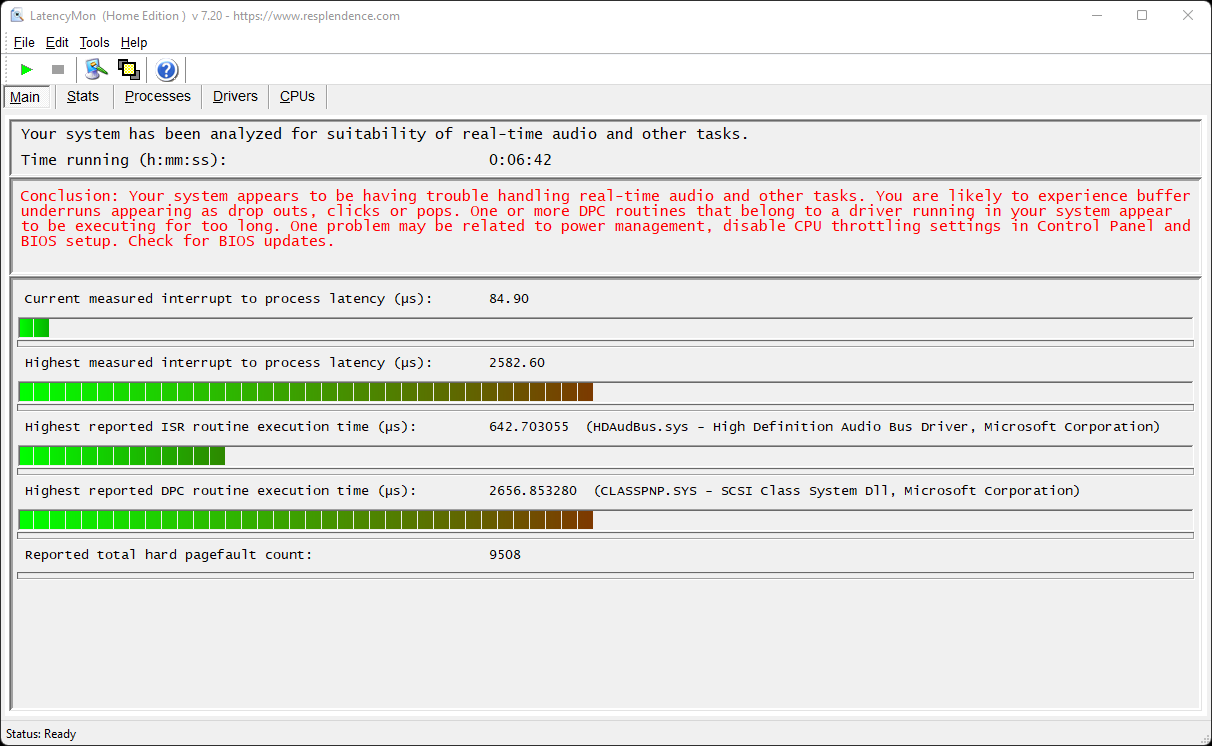Click the CLASSPNP.SYS driver description text
This screenshot has width=1212, height=746.
pyautogui.click(x=837, y=491)
